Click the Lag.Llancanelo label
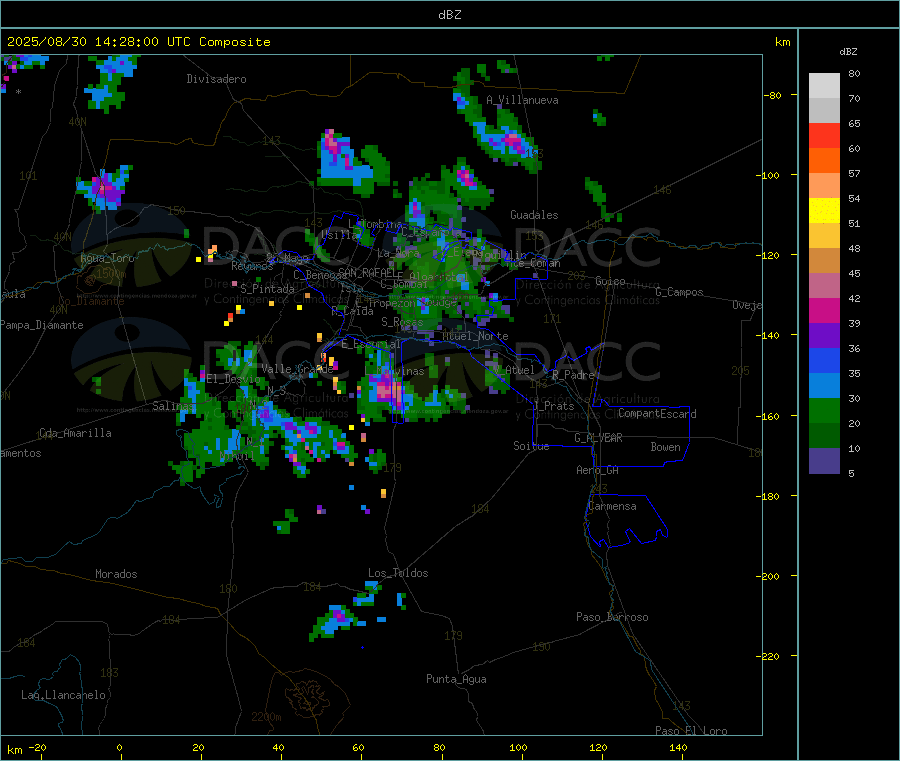Screen dimensions: 900x761 pos(64,695)
